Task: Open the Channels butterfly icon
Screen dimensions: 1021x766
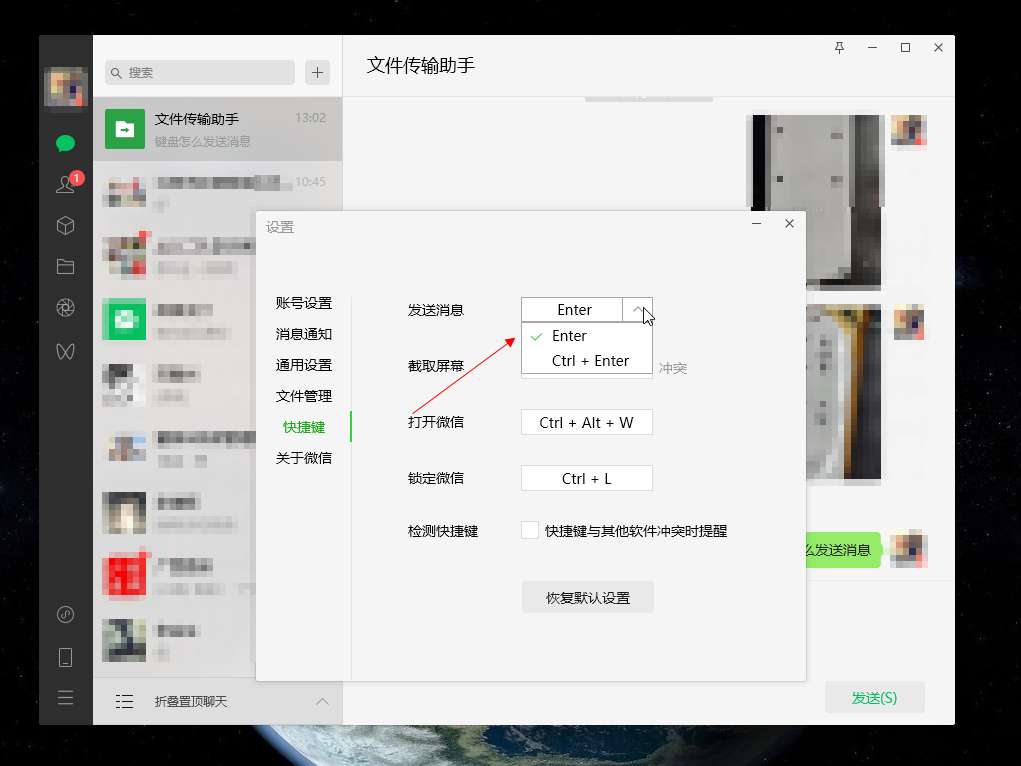Action: 65,351
